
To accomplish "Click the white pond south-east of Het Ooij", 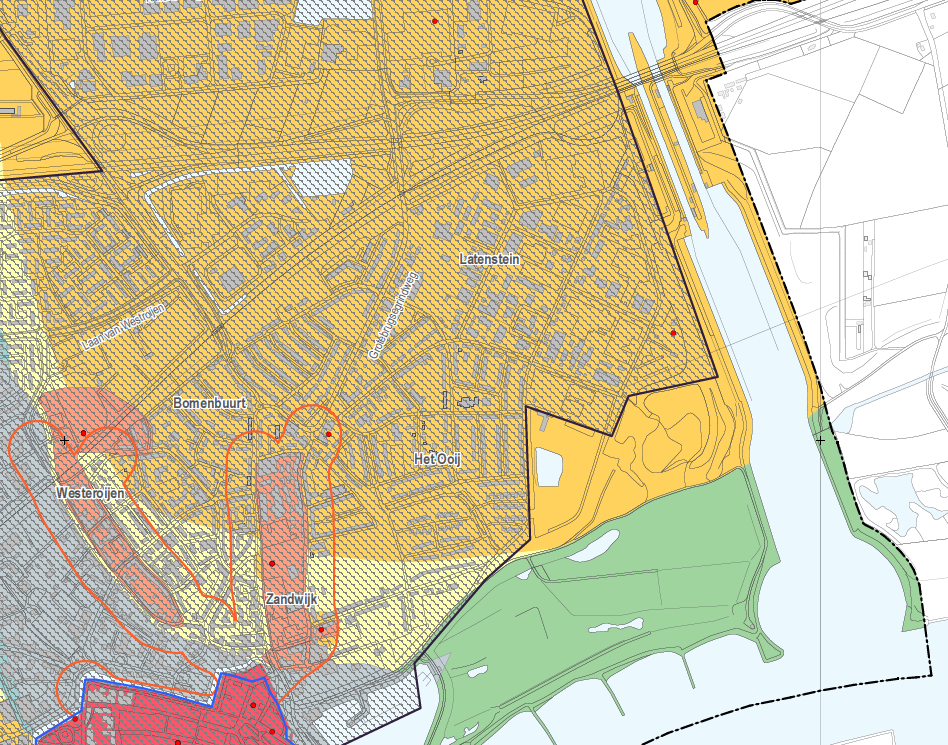I will point(551,467).
